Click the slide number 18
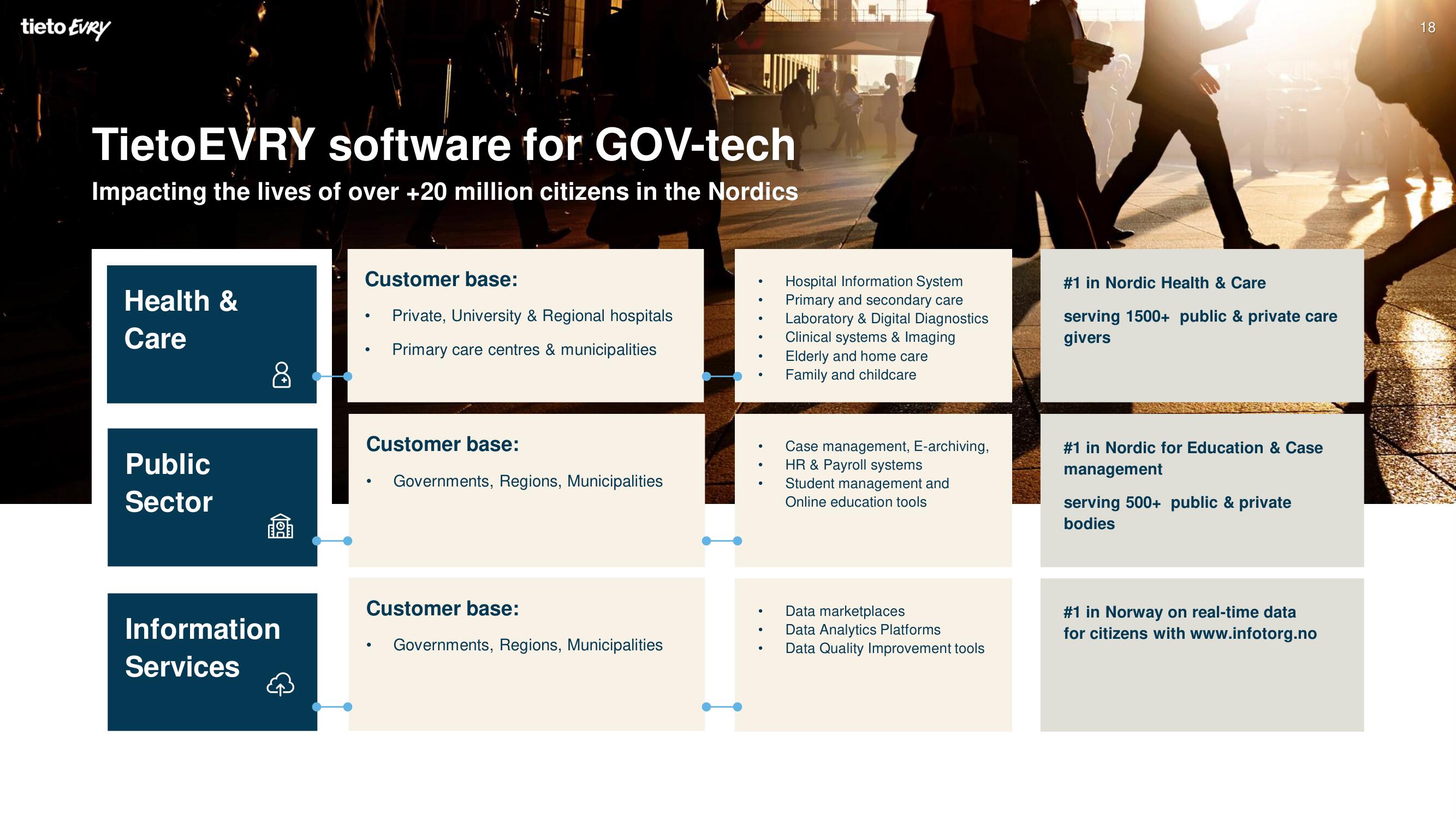 tap(1427, 28)
